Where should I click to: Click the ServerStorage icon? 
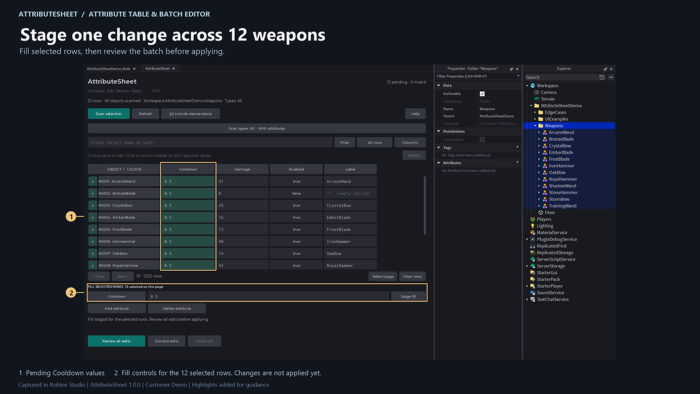tap(533, 266)
